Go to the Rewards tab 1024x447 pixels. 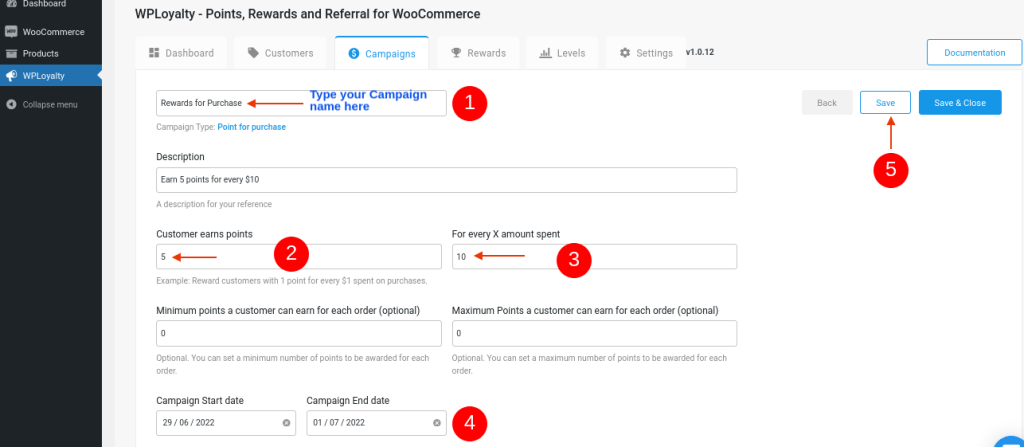point(479,53)
